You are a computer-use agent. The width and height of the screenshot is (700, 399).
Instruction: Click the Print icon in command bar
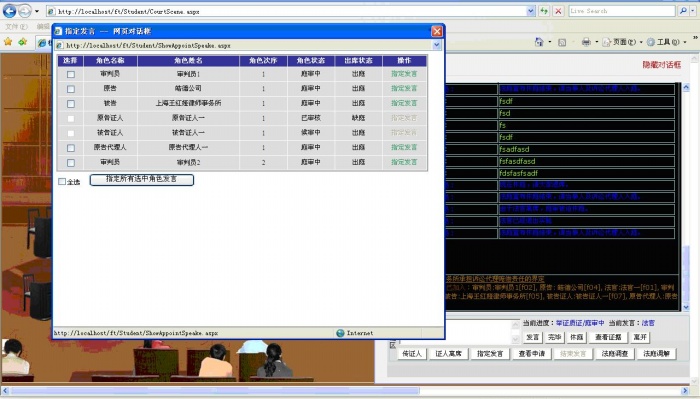(586, 42)
